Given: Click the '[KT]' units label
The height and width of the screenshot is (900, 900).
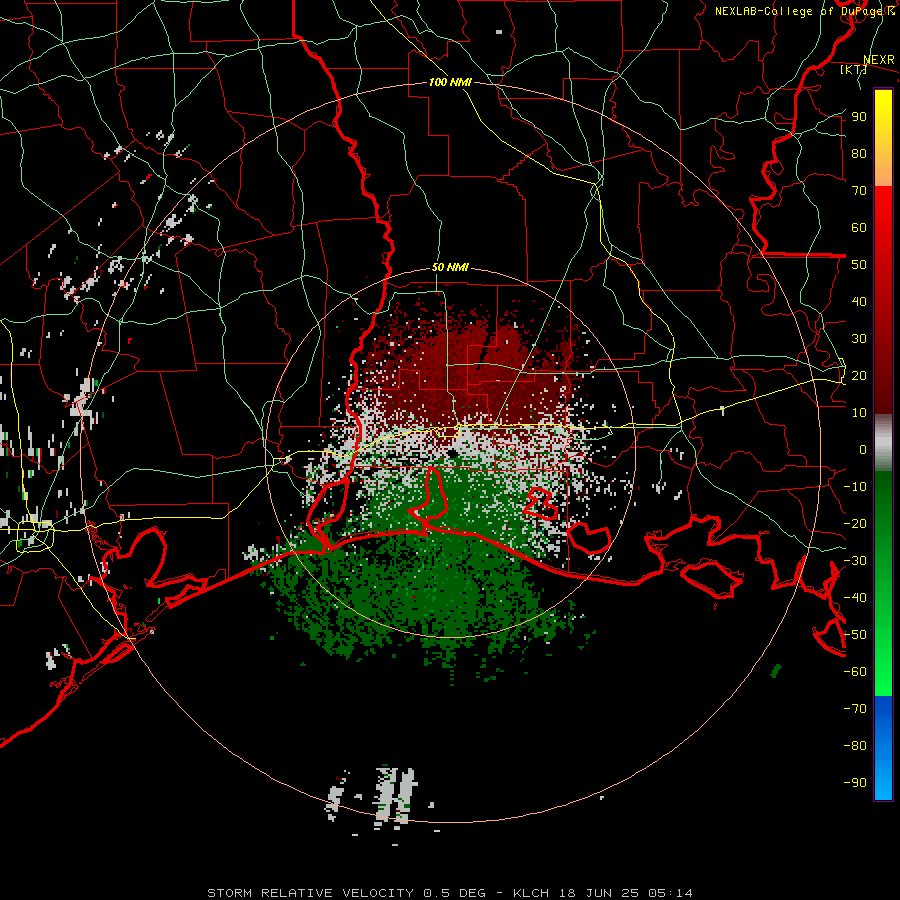Looking at the screenshot, I should tap(854, 69).
